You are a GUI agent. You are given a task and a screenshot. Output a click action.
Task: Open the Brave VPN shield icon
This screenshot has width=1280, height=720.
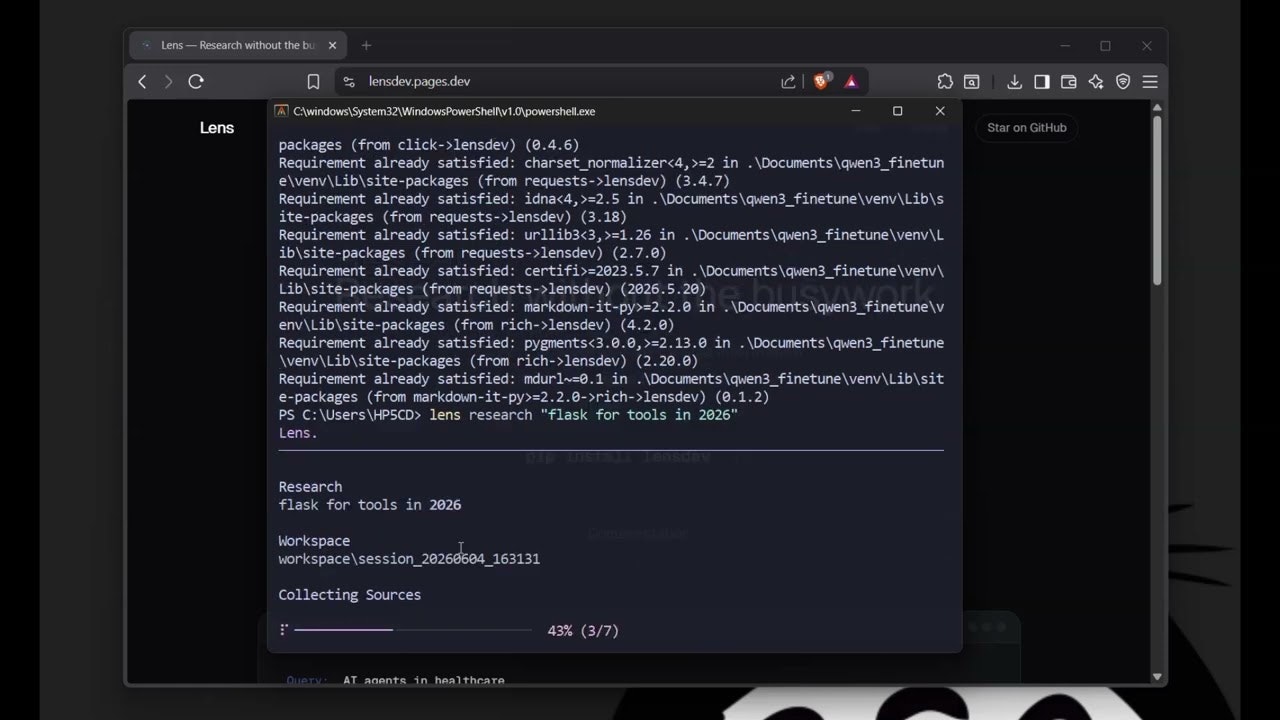click(1123, 82)
